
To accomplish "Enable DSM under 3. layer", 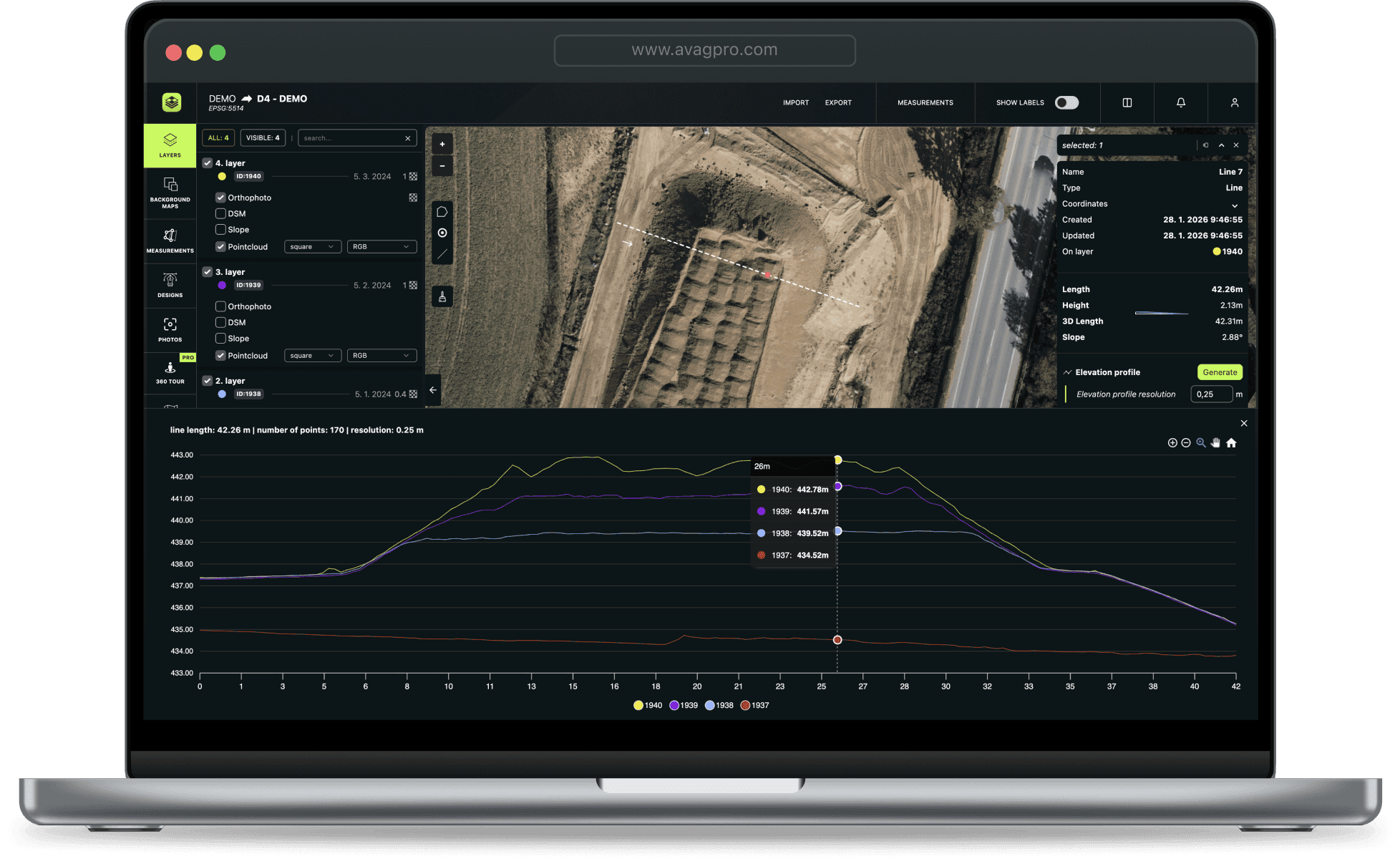I will pyautogui.click(x=220, y=322).
